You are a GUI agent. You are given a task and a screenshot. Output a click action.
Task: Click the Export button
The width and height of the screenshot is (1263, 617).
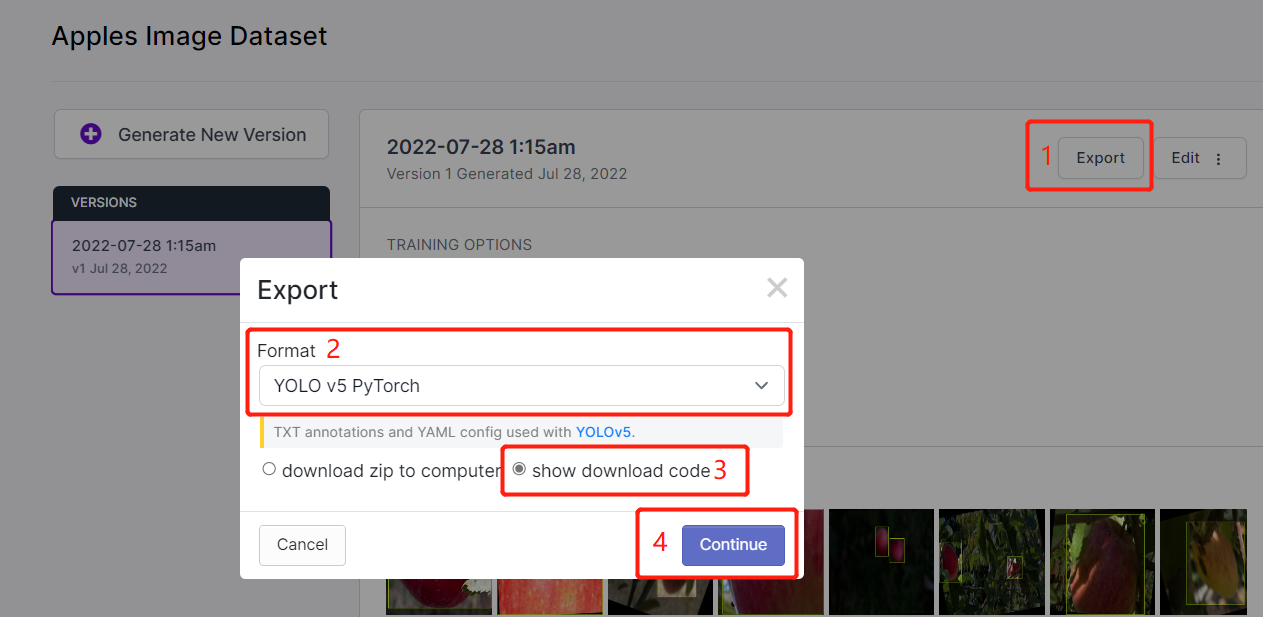[x=1100, y=158]
